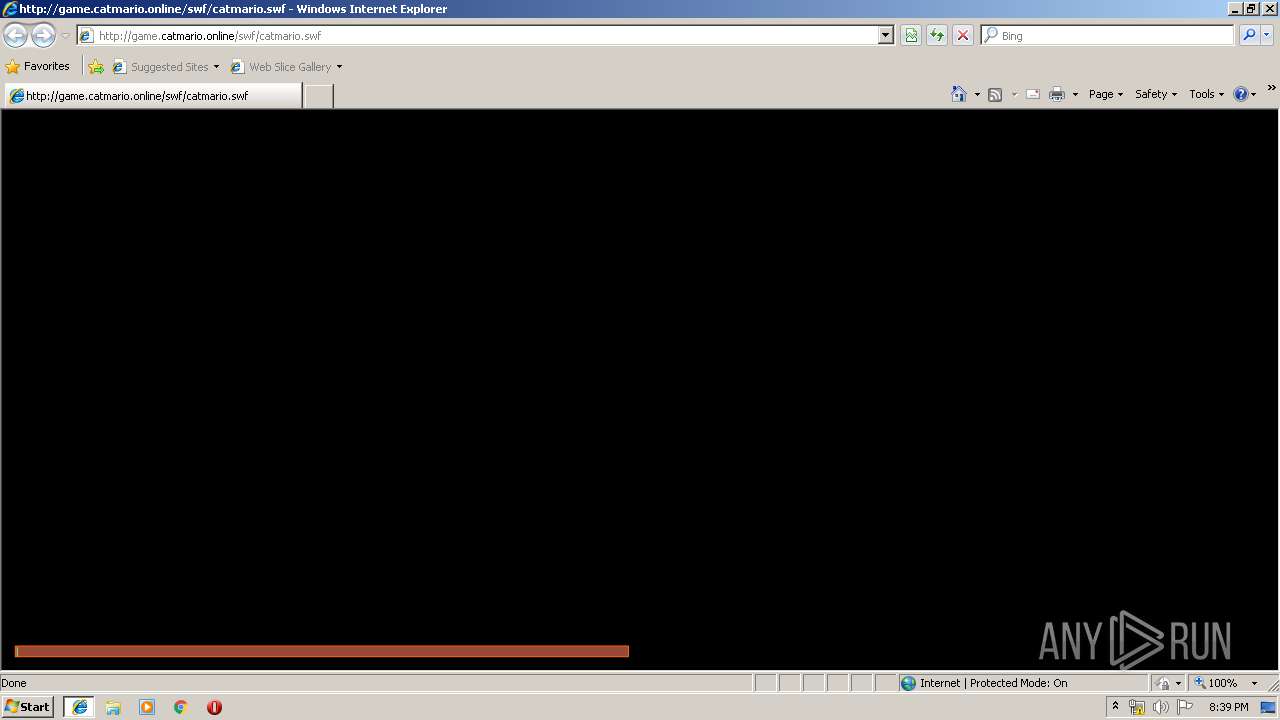Click the Print icon
The width and height of the screenshot is (1280, 720).
(x=1057, y=94)
